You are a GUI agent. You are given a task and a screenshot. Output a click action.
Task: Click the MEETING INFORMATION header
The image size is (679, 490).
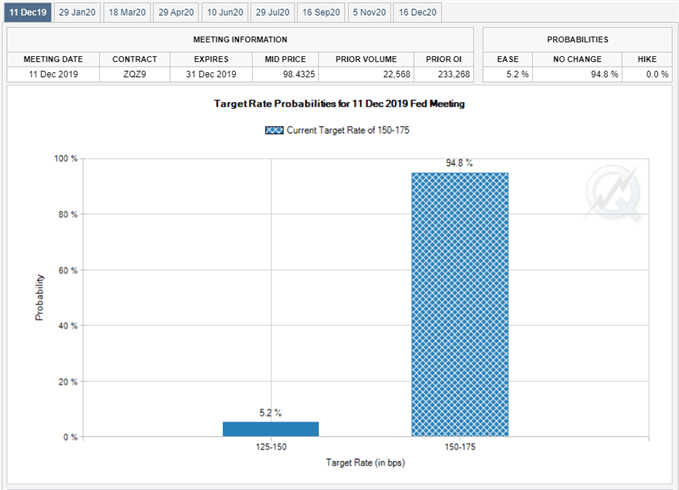point(240,40)
